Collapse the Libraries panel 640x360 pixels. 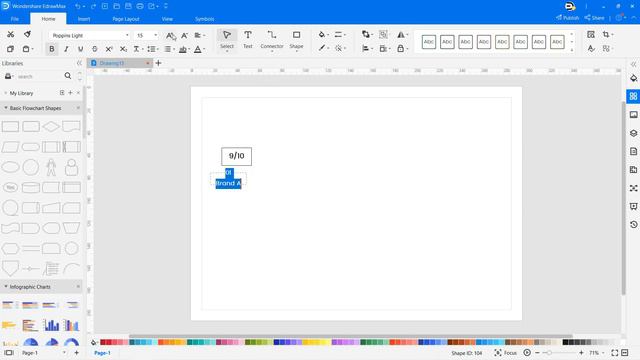pyautogui.click(x=79, y=63)
